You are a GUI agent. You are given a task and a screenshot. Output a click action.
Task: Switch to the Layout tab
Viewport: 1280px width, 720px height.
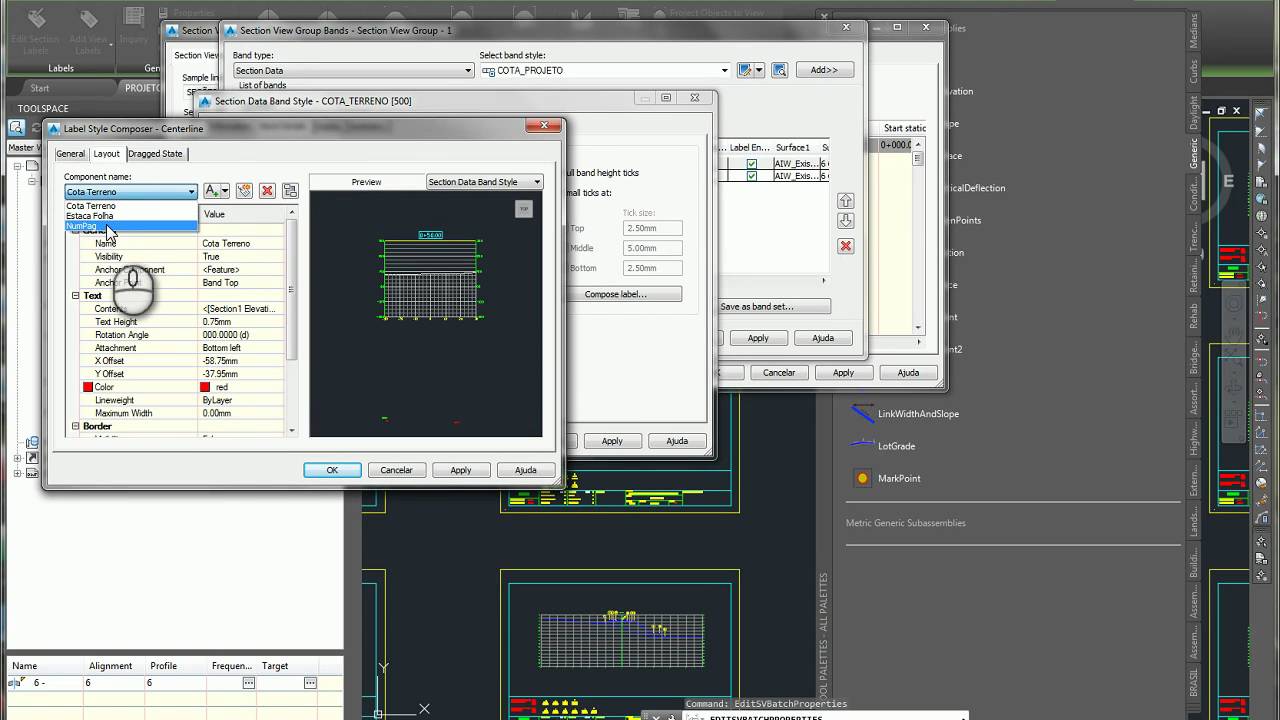coord(106,153)
